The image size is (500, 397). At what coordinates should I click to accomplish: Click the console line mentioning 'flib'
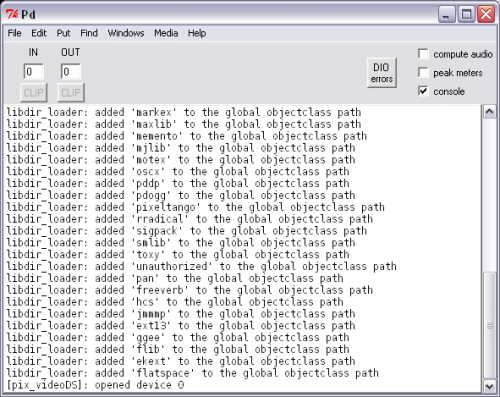point(178,349)
